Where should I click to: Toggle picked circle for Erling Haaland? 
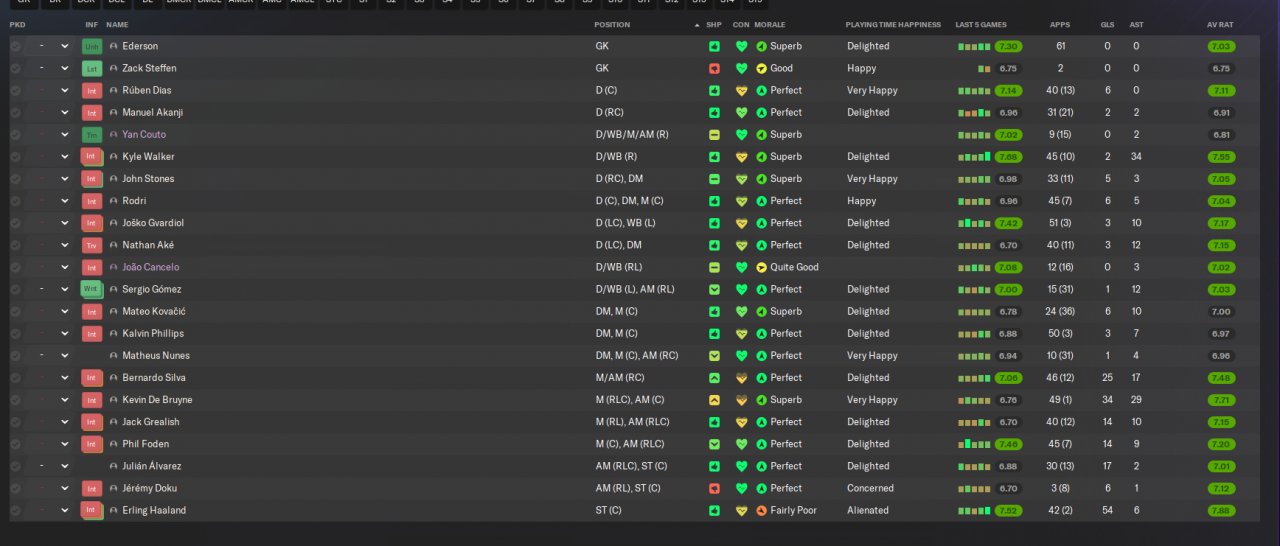(x=15, y=510)
